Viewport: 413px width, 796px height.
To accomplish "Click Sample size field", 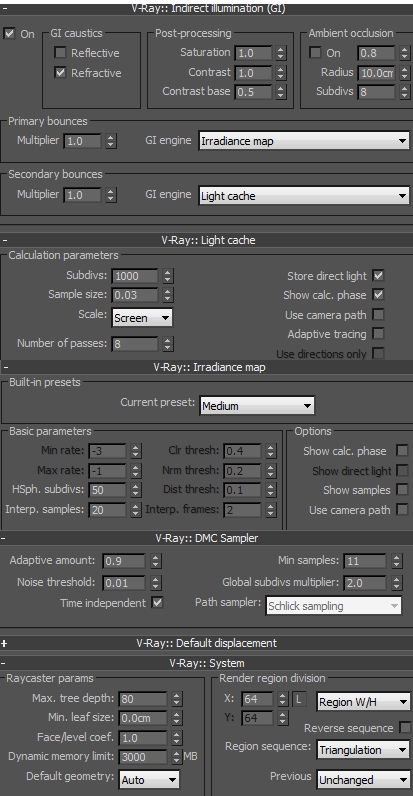I will click(135, 295).
